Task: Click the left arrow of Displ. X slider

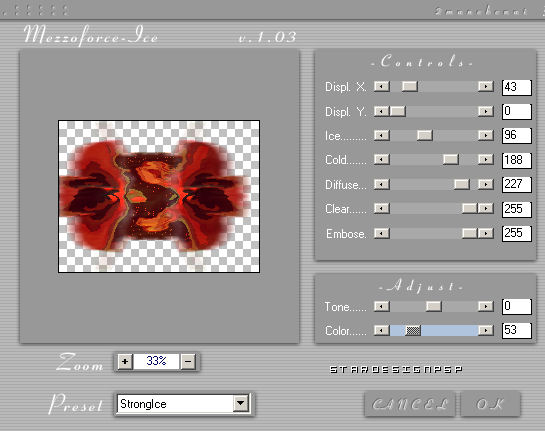Action: (x=382, y=86)
